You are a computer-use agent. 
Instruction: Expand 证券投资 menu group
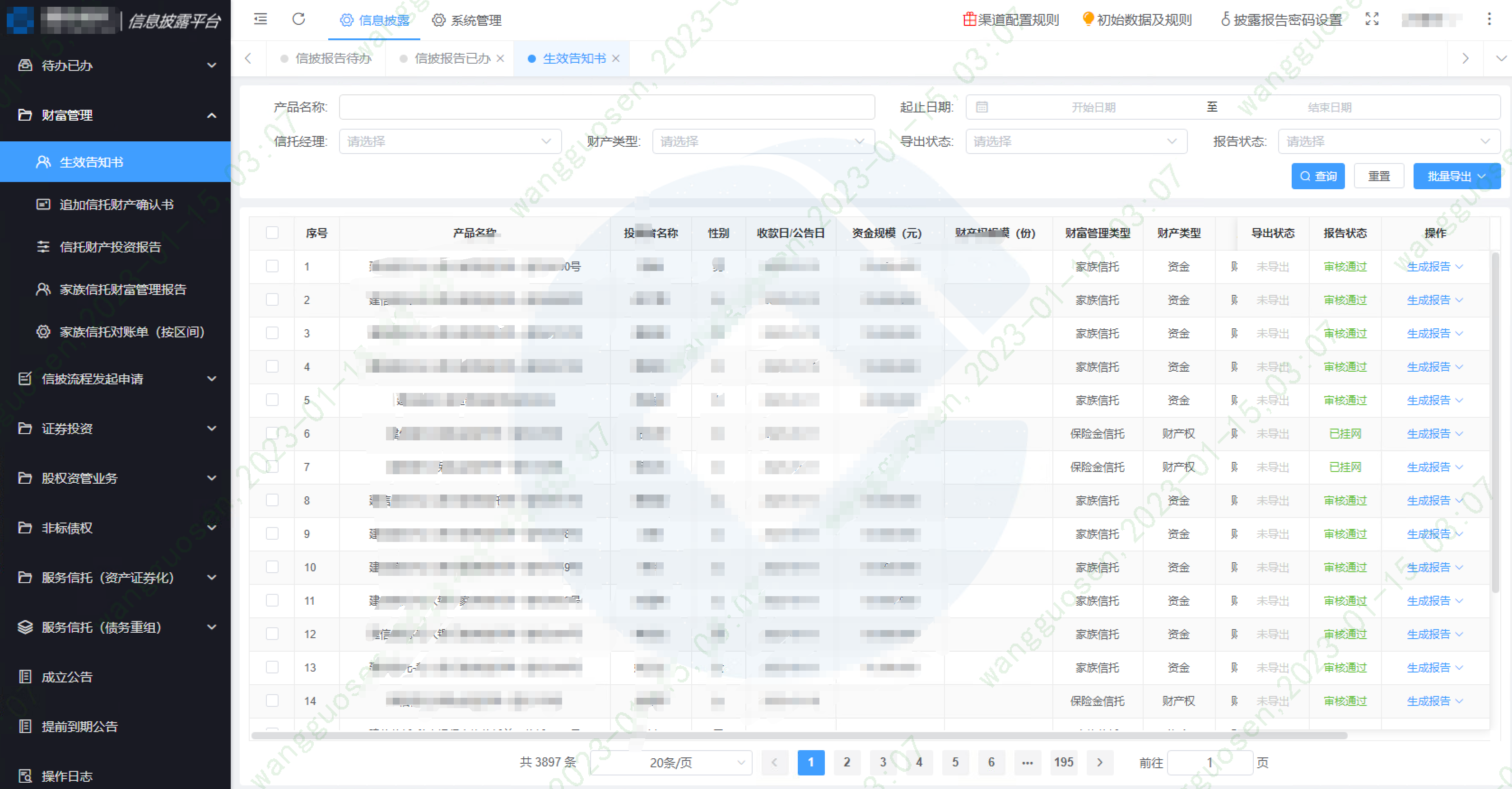[x=116, y=429]
